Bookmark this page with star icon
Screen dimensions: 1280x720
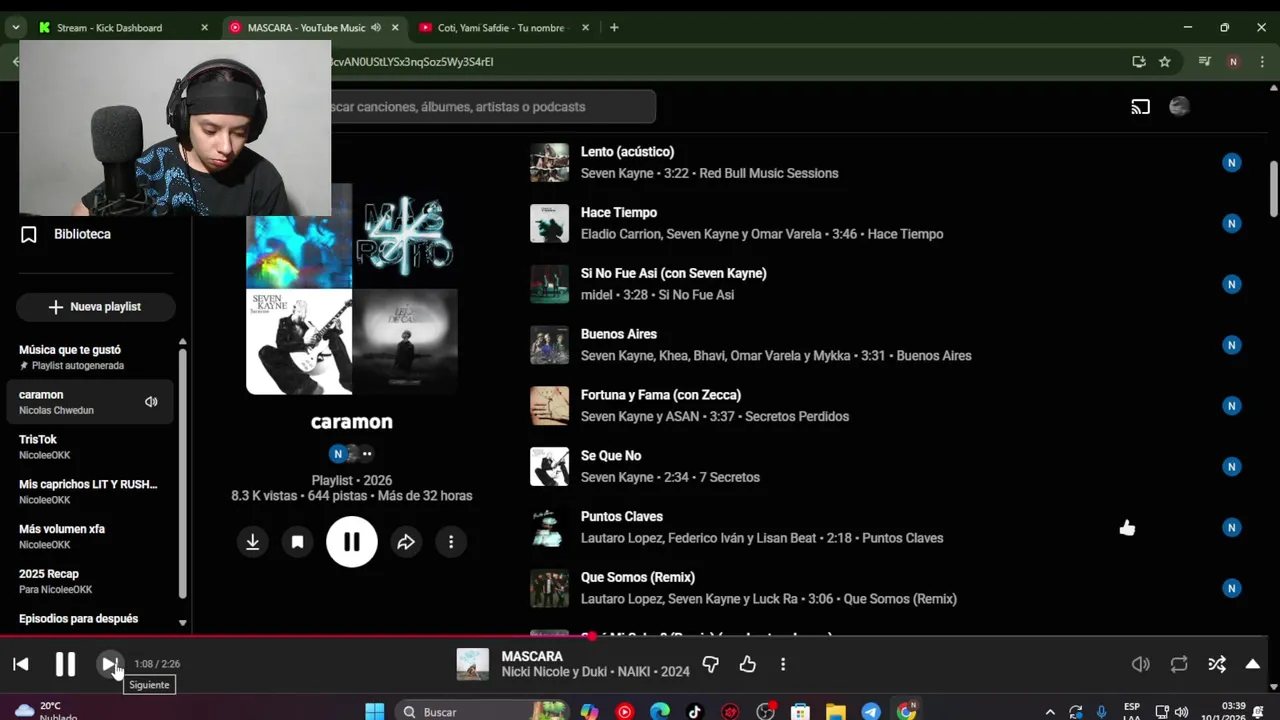(x=1165, y=62)
